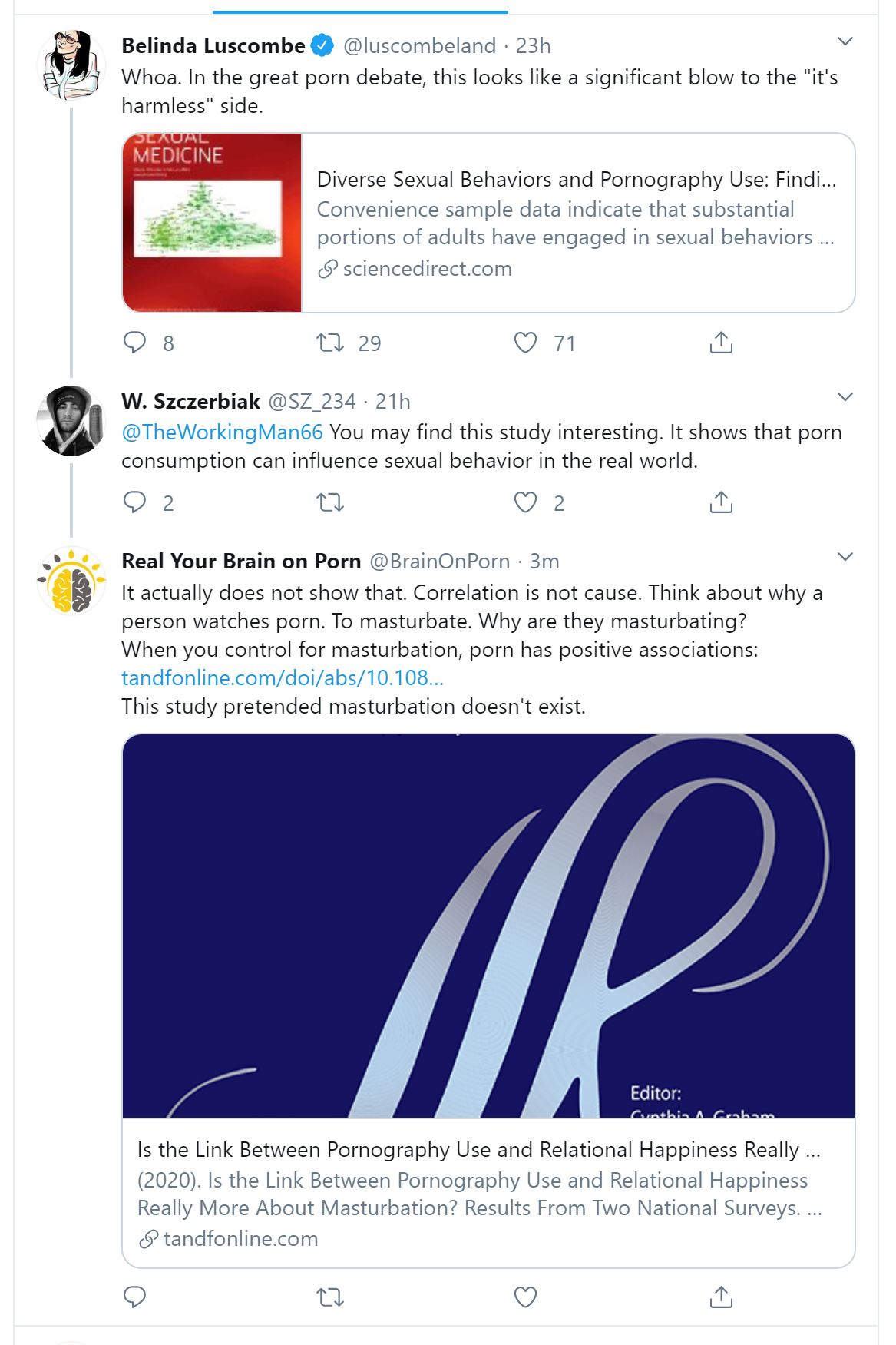Open more options for Belinda Luscombe's tweet

[x=845, y=41]
